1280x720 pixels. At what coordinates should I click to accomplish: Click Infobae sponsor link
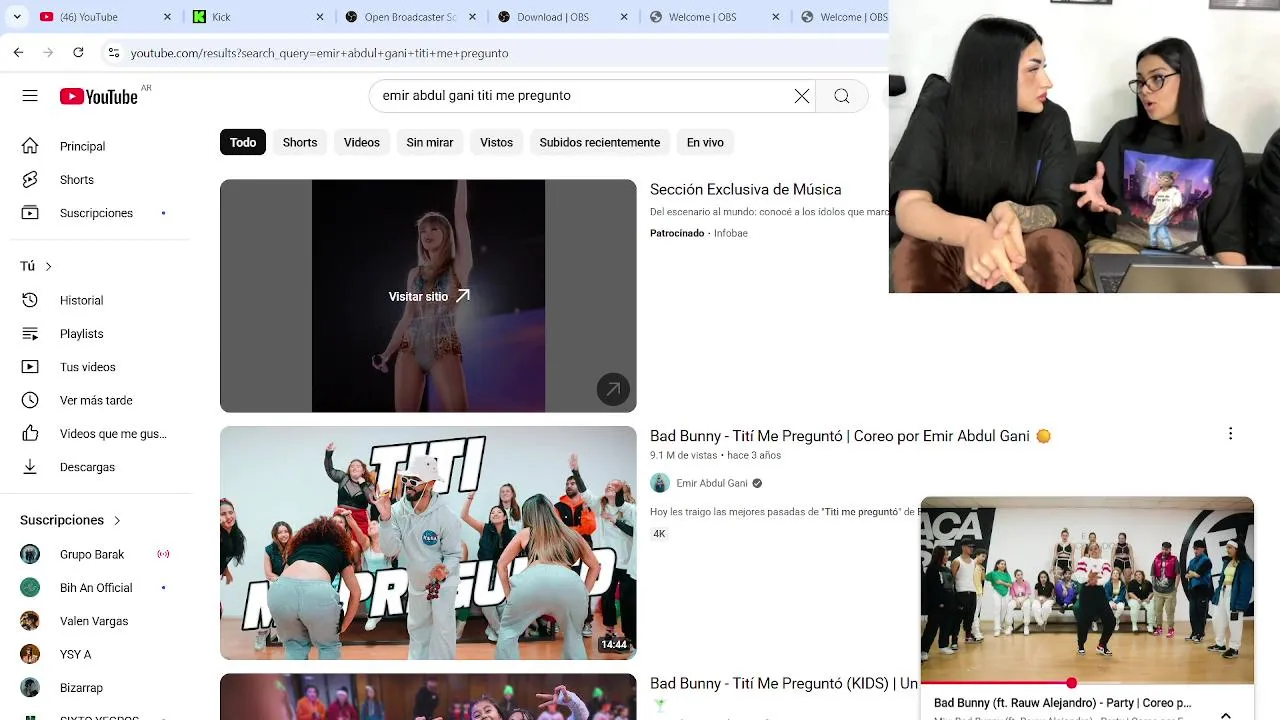731,233
